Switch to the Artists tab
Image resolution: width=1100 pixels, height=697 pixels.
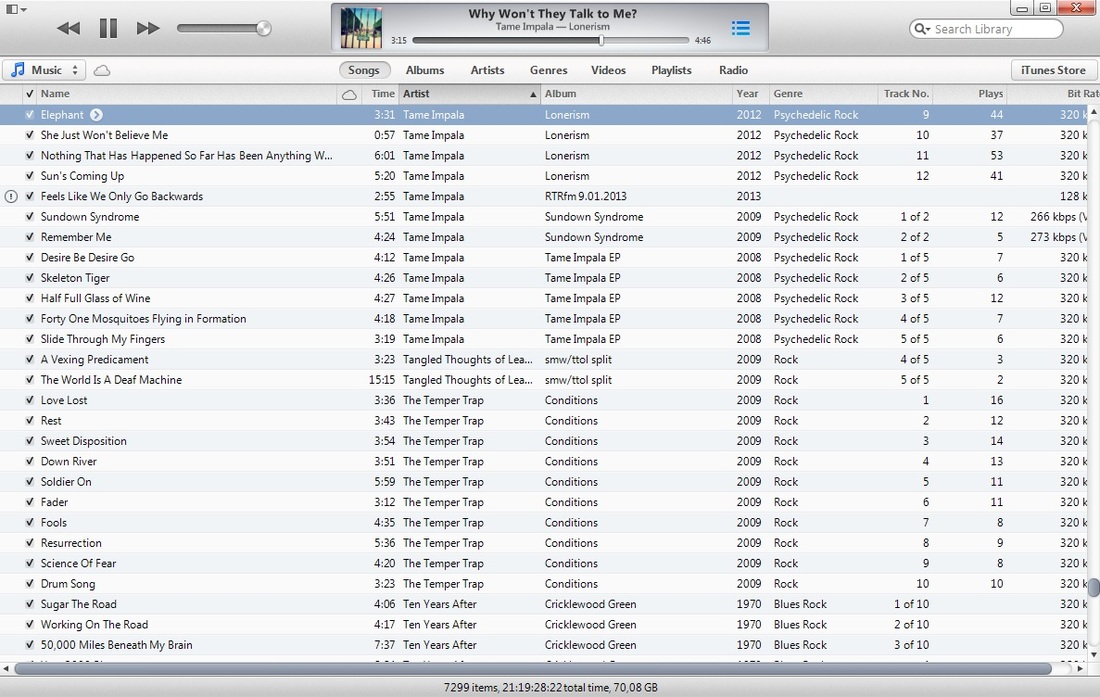[487, 70]
